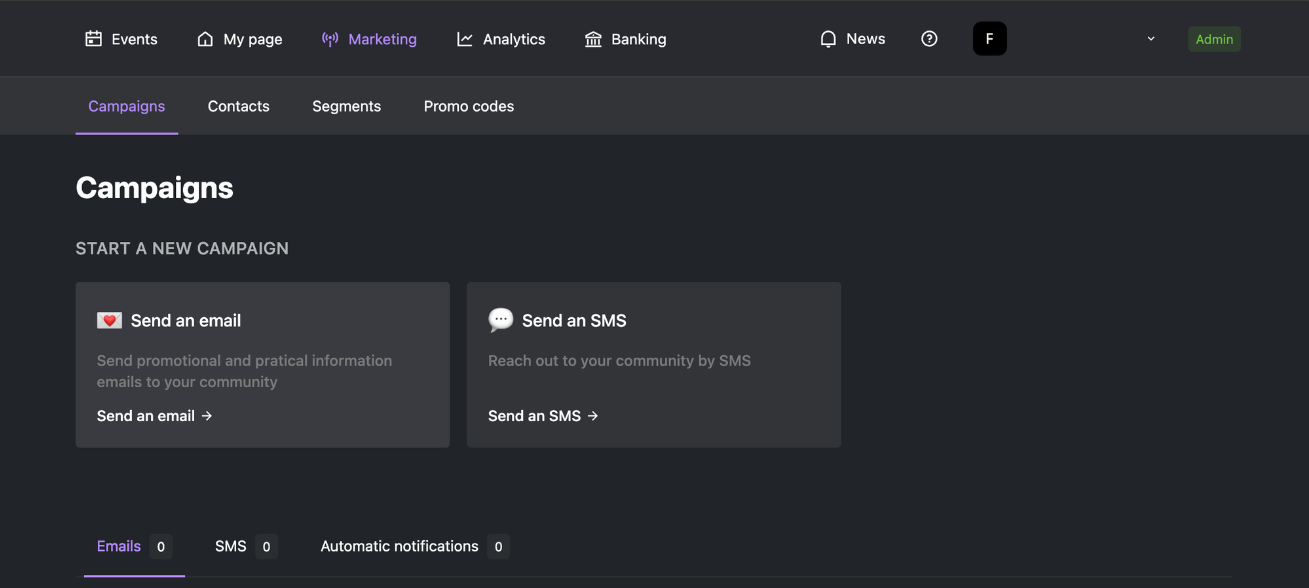Click the Banking building icon
This screenshot has height=588, width=1309.
[593, 39]
